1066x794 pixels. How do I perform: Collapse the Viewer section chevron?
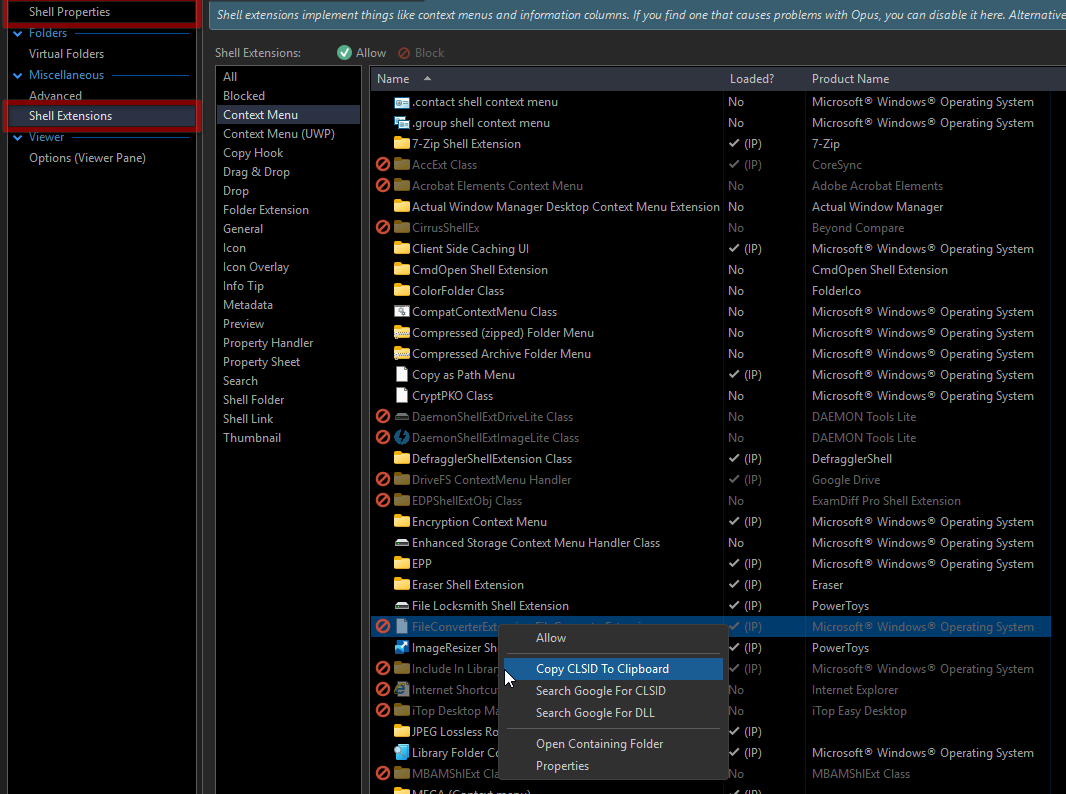point(17,137)
